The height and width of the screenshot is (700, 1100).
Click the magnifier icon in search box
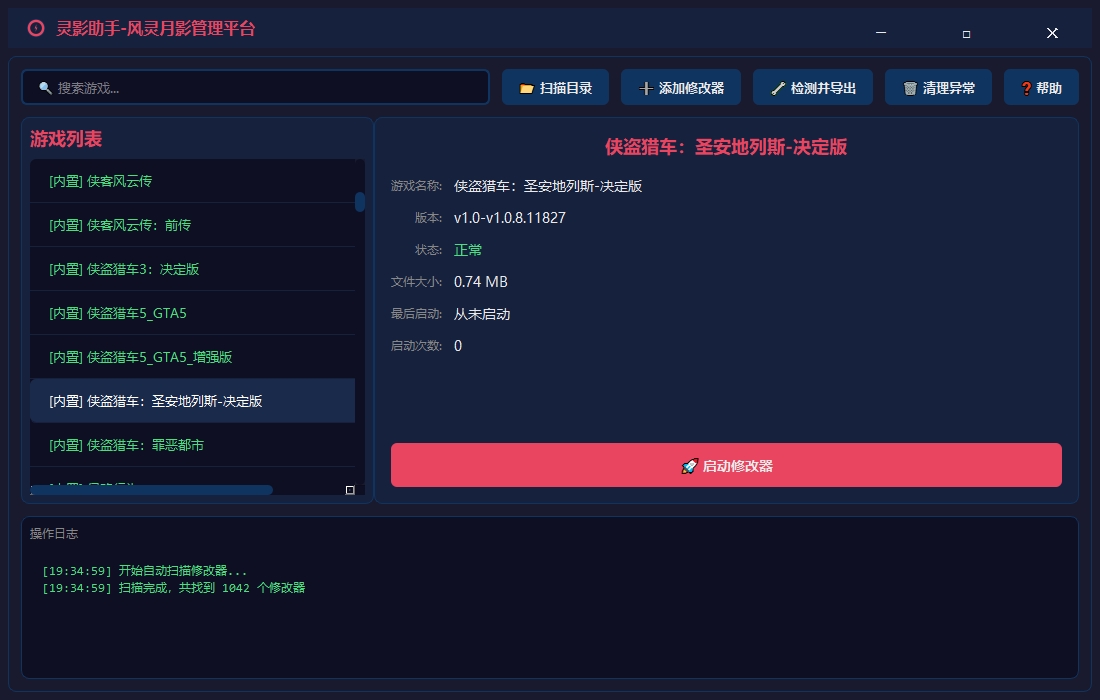[x=45, y=88]
